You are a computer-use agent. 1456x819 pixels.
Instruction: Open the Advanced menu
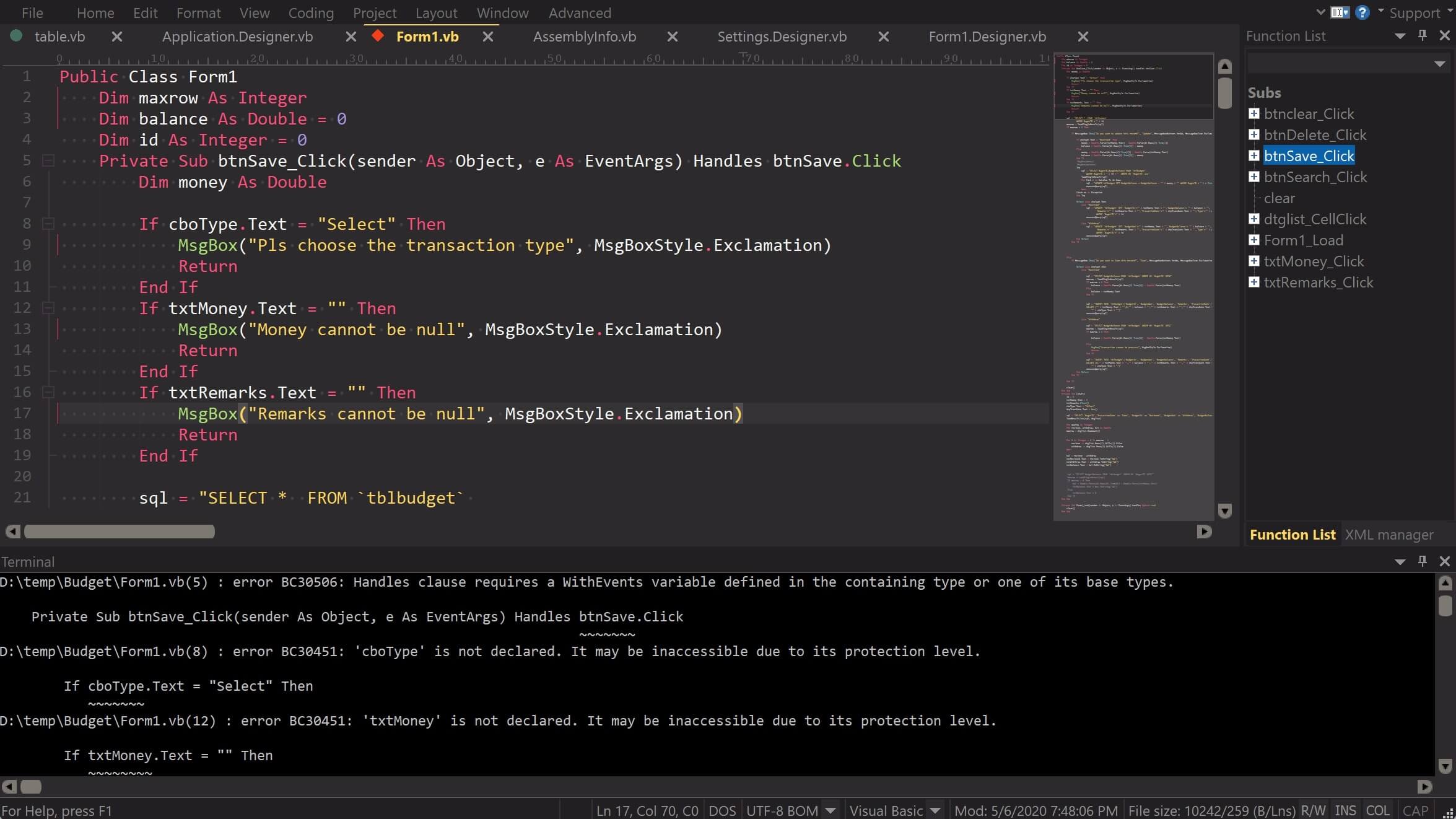point(580,12)
